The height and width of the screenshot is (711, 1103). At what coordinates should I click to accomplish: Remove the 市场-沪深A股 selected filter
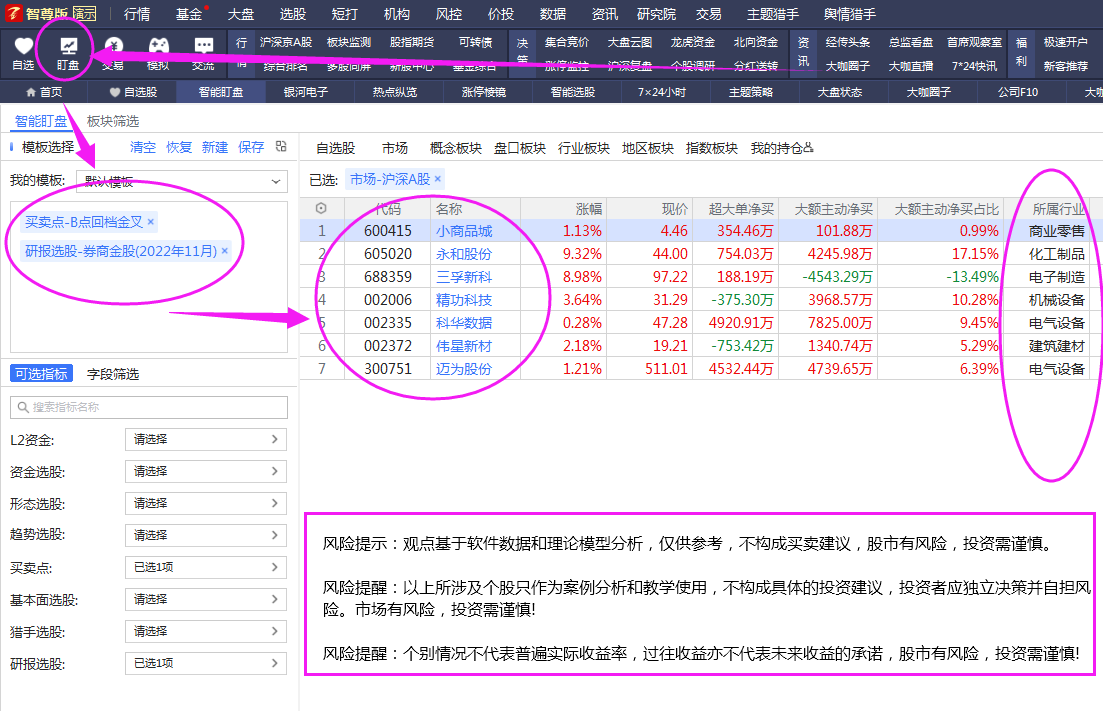(438, 179)
